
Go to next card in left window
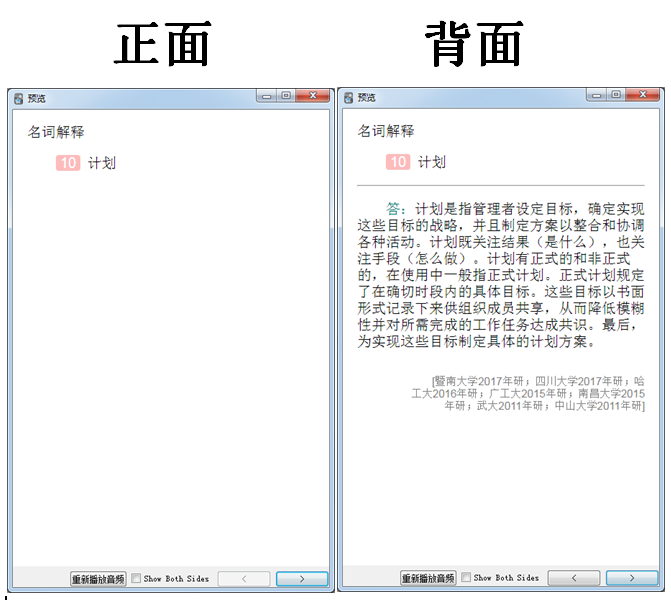pos(302,579)
